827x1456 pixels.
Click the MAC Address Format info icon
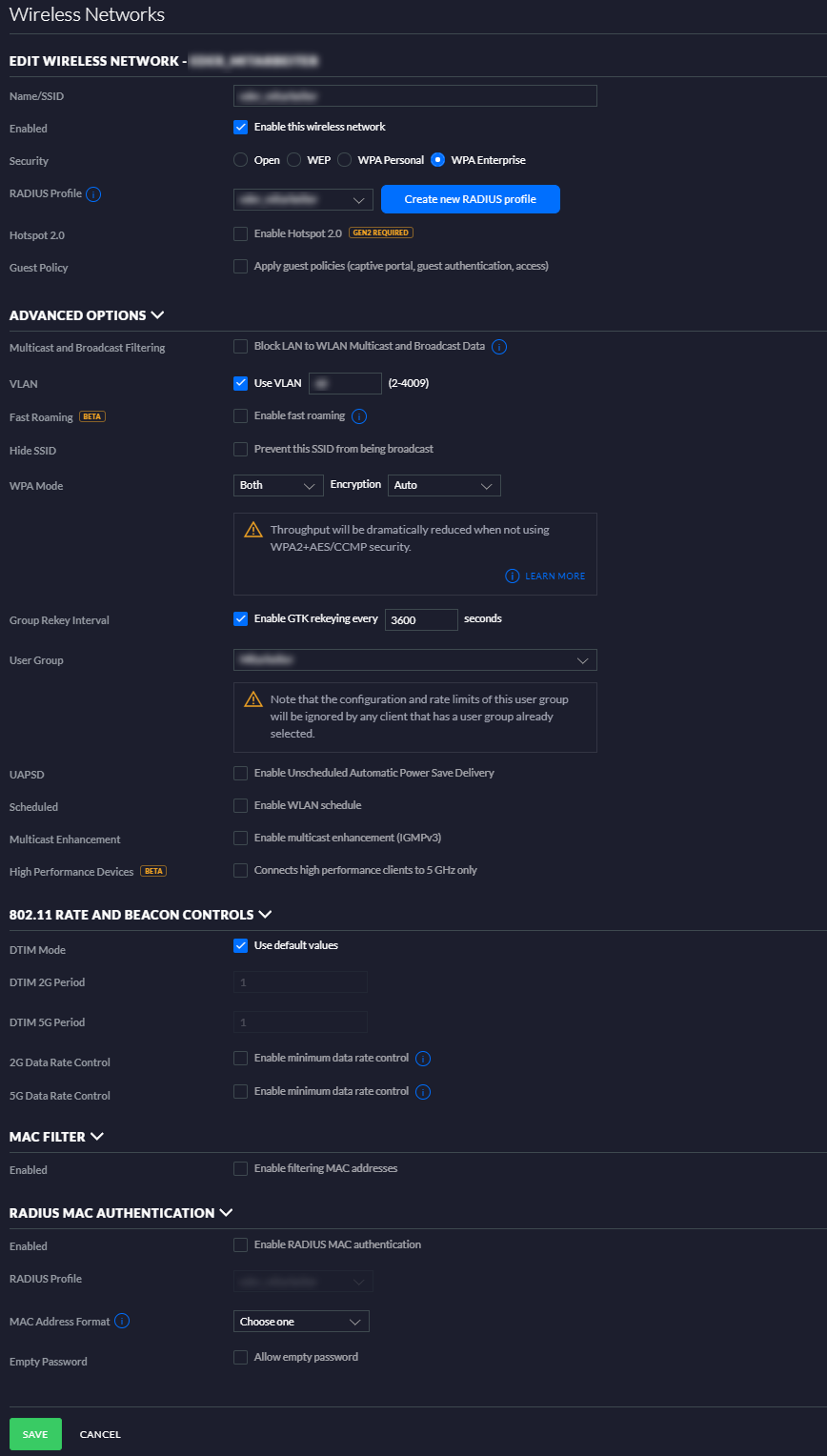tap(122, 1322)
